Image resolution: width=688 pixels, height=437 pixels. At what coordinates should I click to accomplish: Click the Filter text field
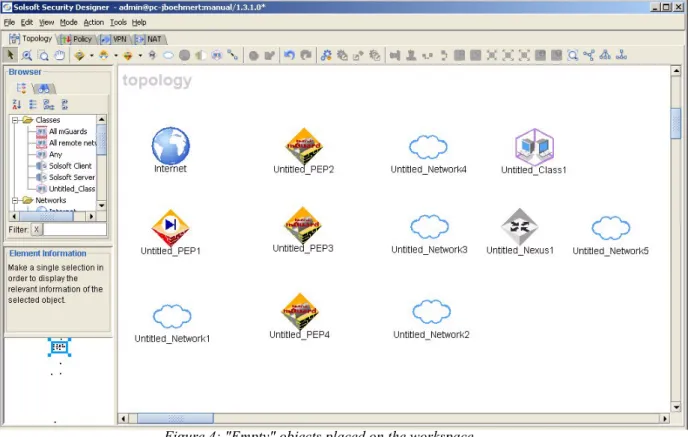point(75,229)
